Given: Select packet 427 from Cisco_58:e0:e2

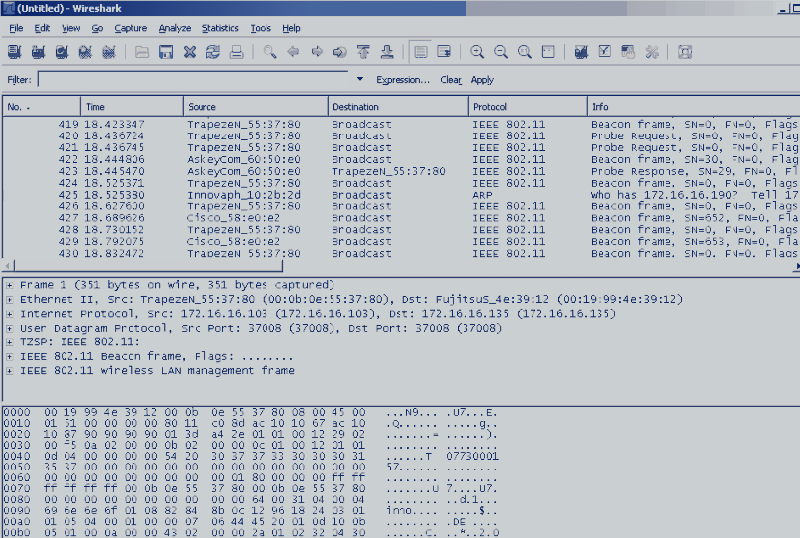Looking at the screenshot, I should point(401,218).
